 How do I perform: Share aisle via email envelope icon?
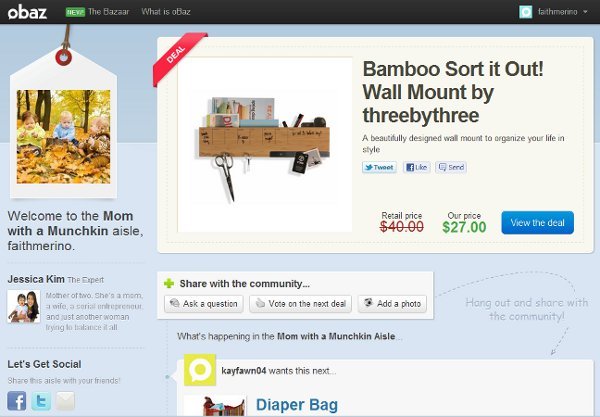[x=65, y=401]
